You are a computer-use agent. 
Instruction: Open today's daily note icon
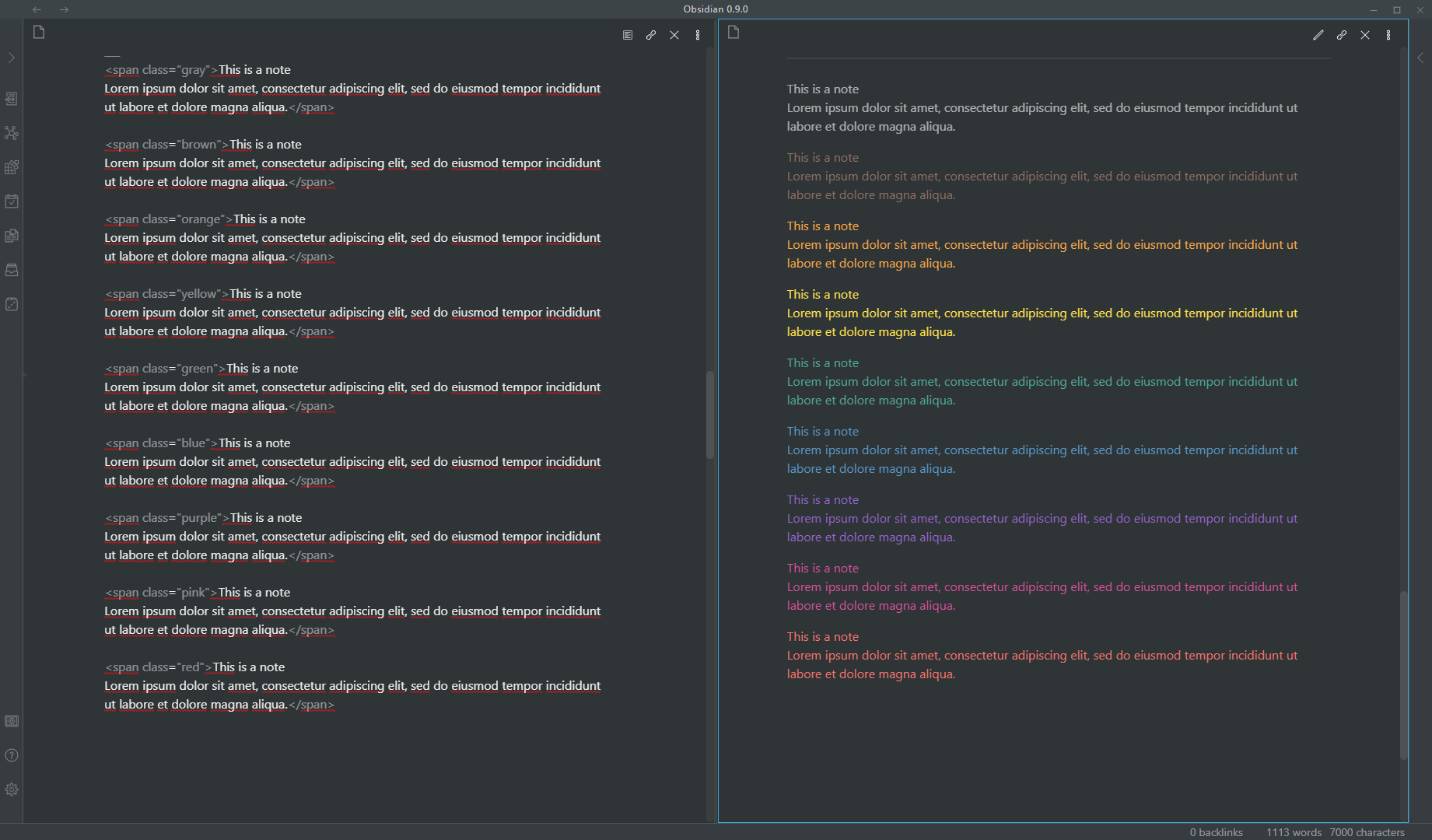coord(12,201)
